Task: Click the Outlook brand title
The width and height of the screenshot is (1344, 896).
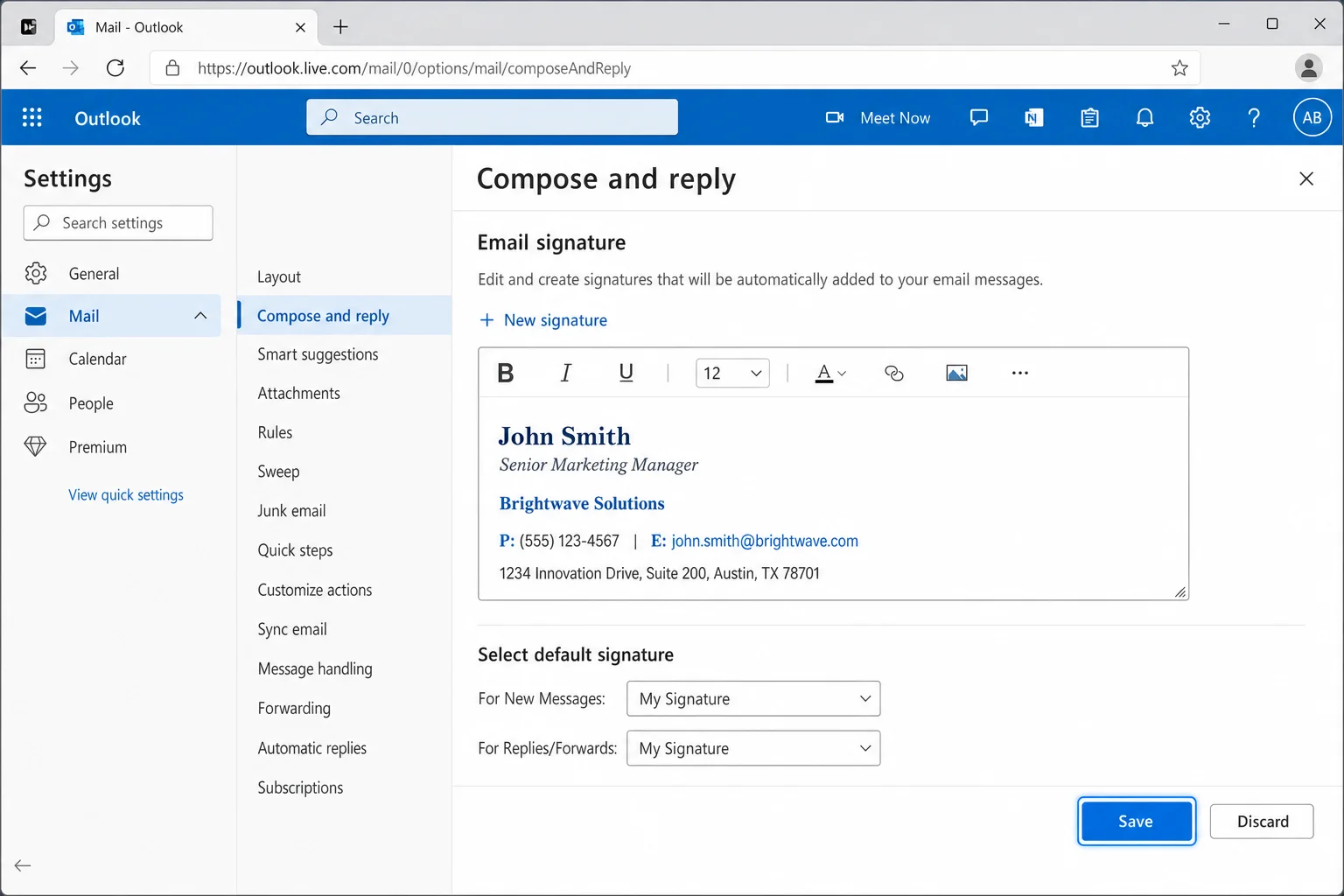Action: point(108,118)
